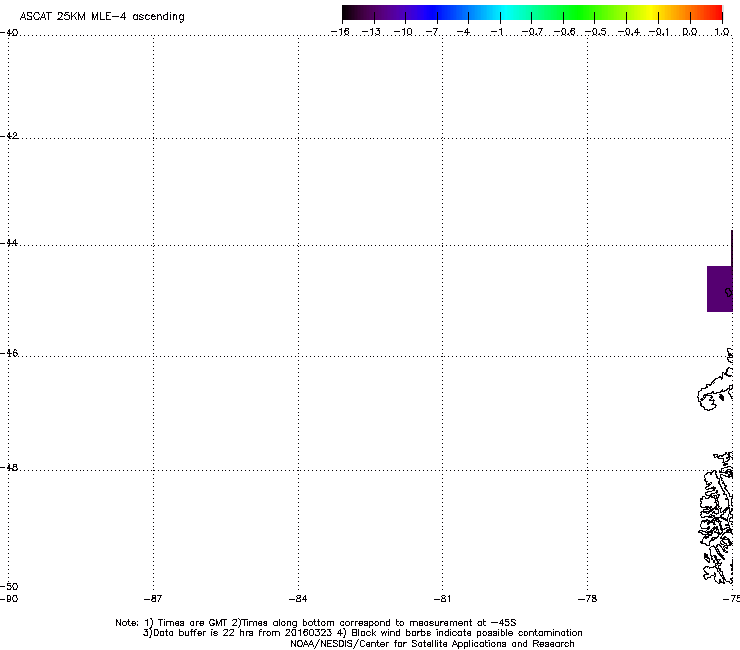The image size is (740, 650).
Task: Click the -0.7 label on the color scale
Action: click(532, 32)
